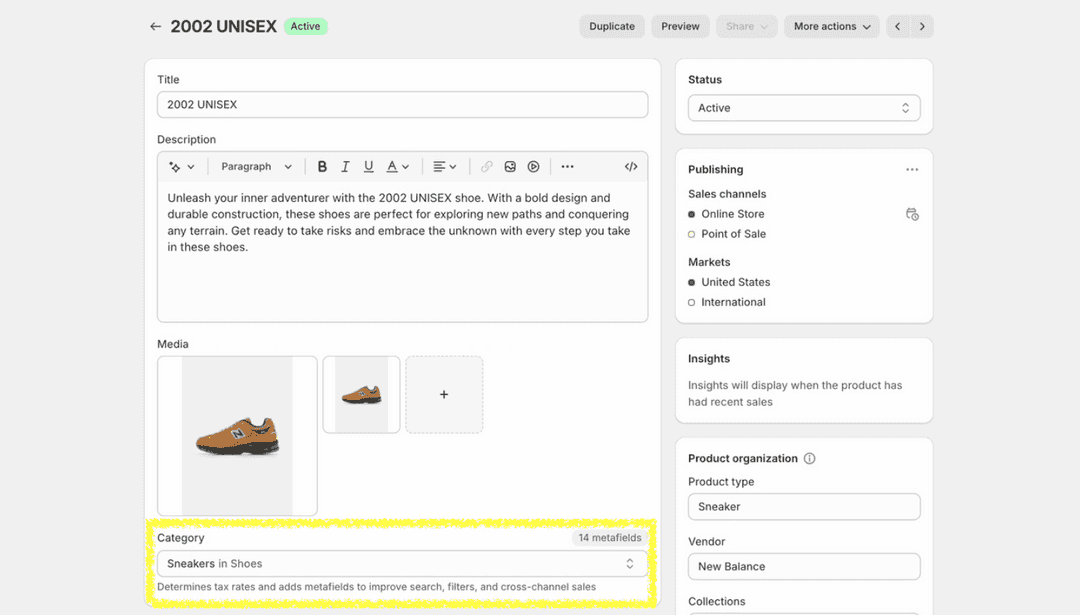
Task: Open the More actions menu
Action: [x=831, y=26]
